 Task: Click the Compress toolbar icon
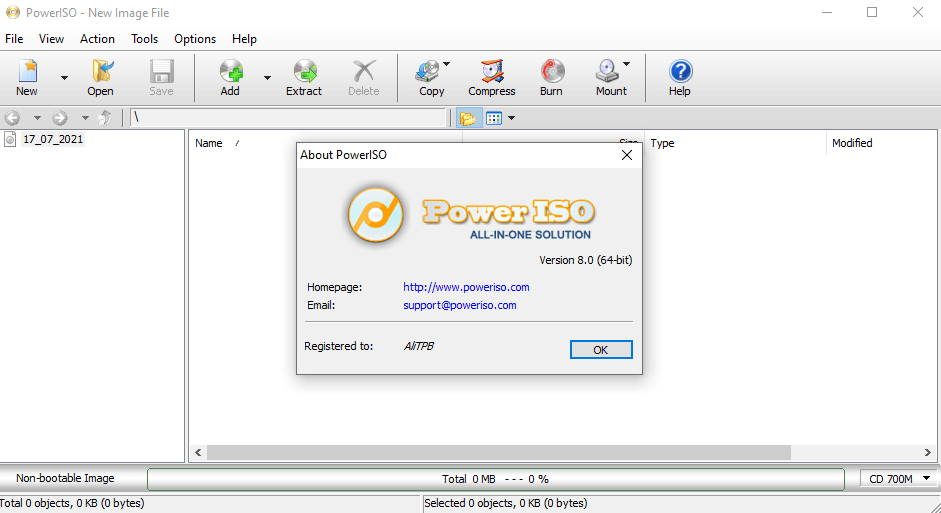(492, 71)
